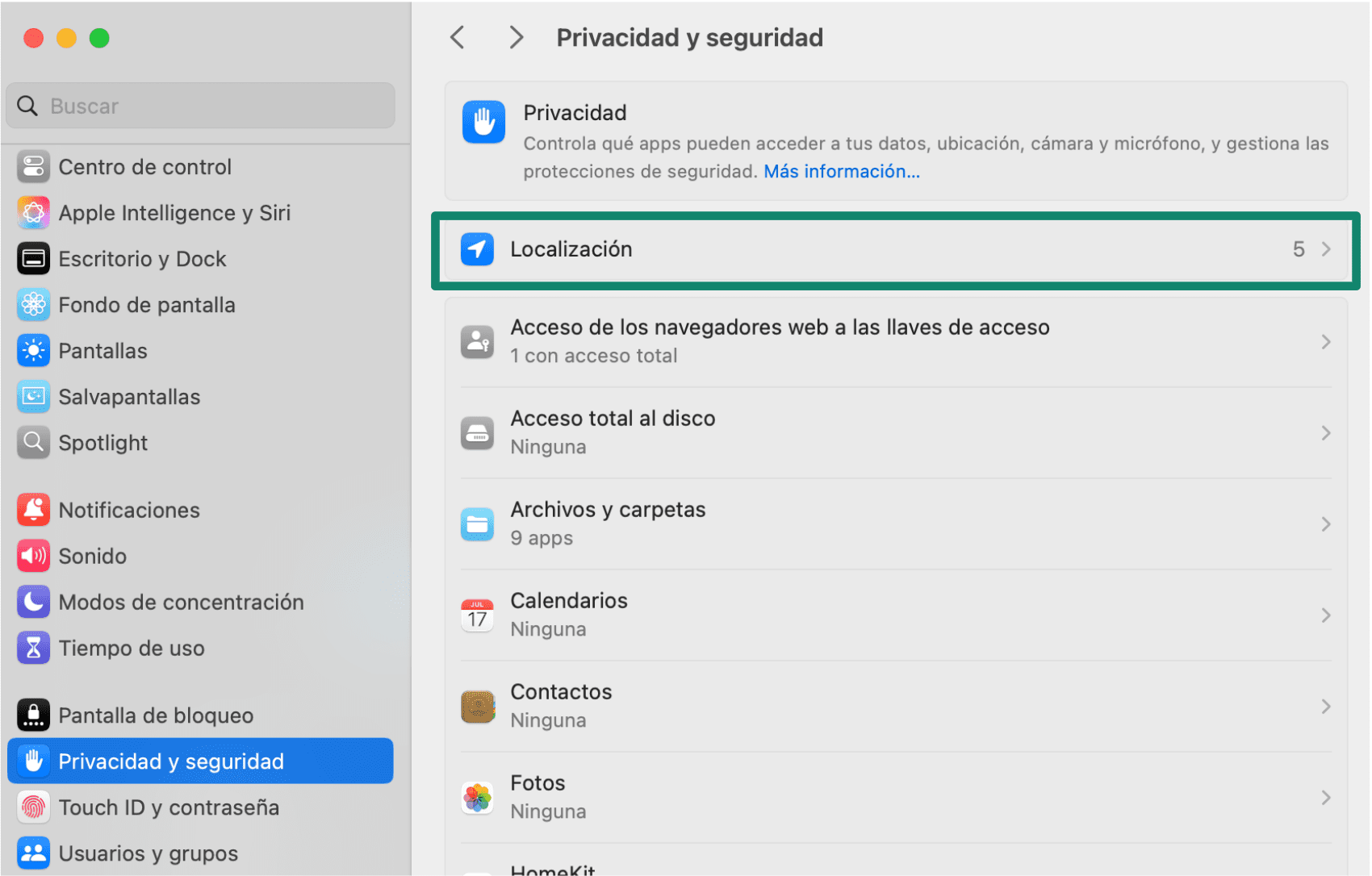Select the Touch ID y contraseña fingerprint icon

click(33, 807)
